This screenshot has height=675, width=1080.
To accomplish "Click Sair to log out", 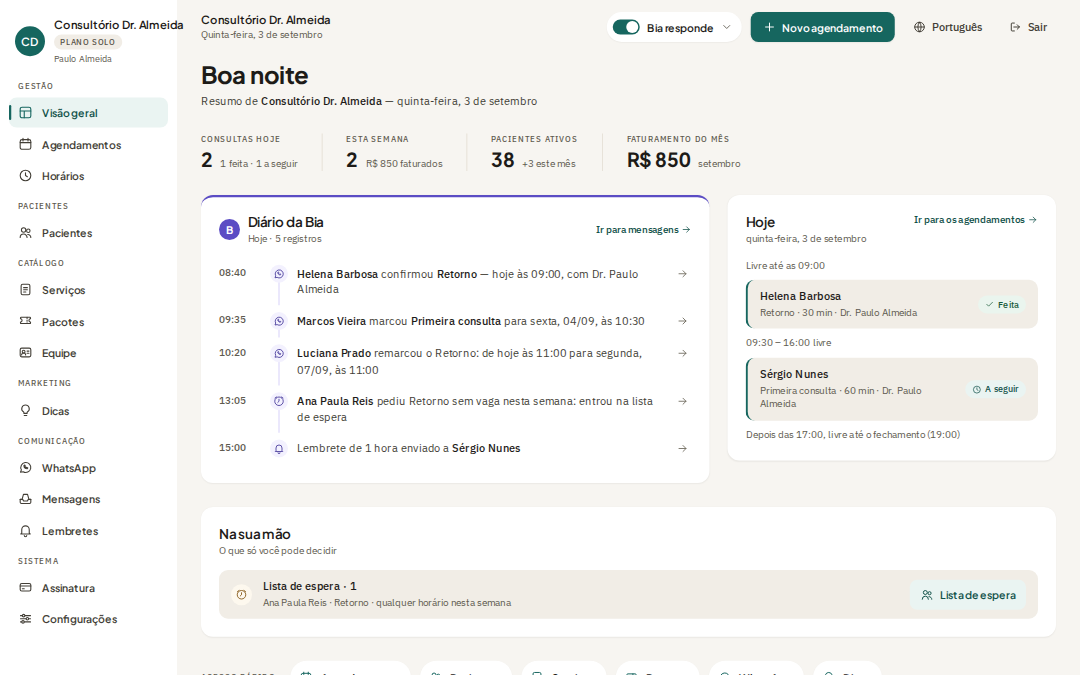I will coord(1028,27).
